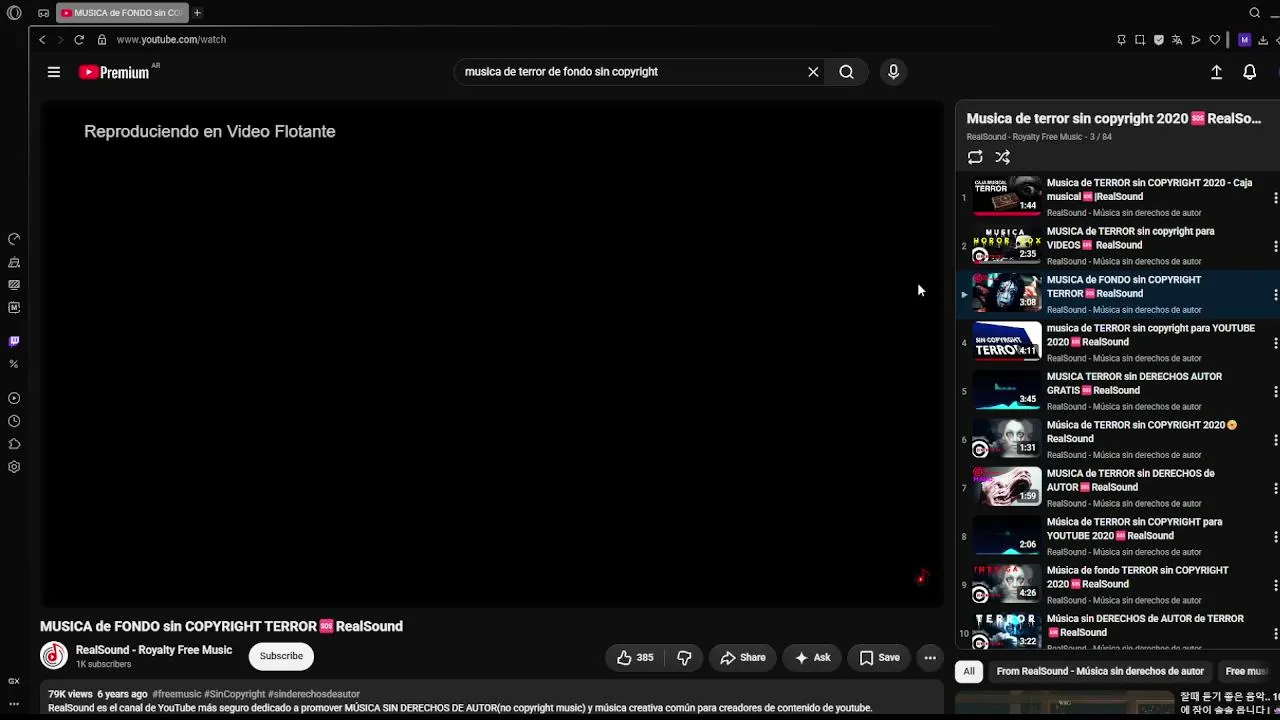The width and height of the screenshot is (1280, 720).
Task: Open a new browser tab
Action: pos(197,13)
